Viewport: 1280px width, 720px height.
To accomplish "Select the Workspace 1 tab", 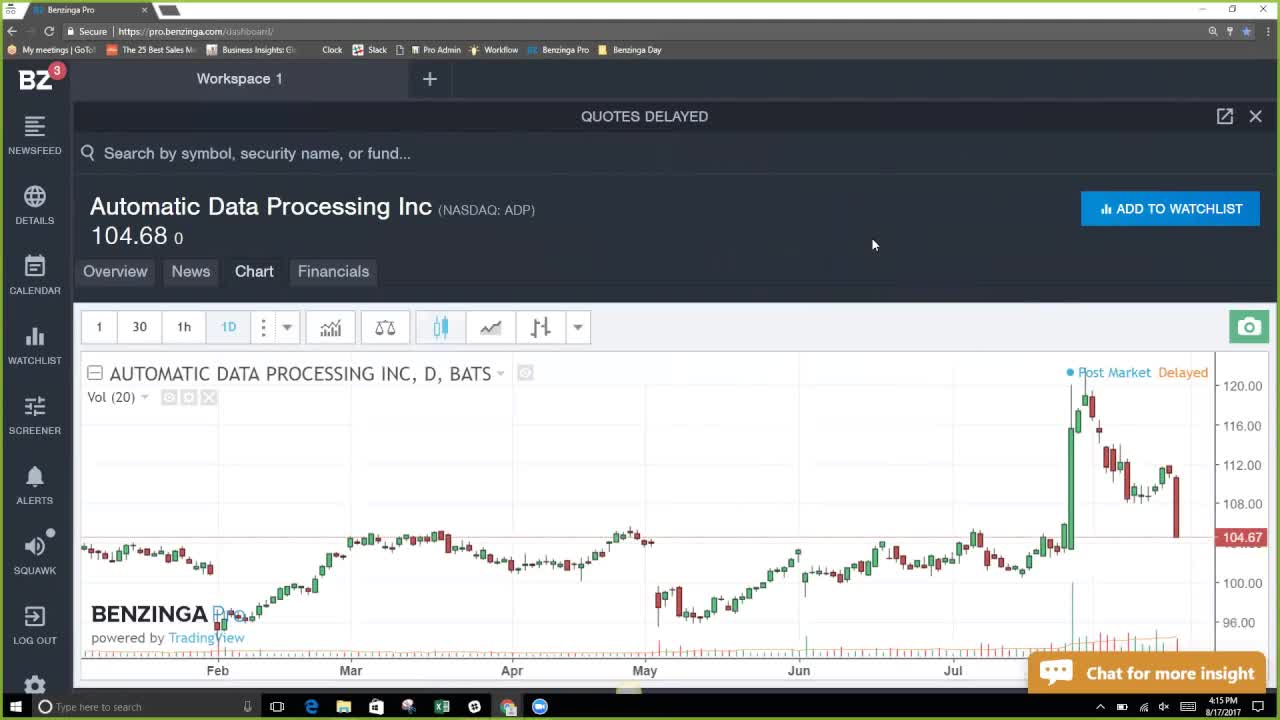I will pos(239,79).
